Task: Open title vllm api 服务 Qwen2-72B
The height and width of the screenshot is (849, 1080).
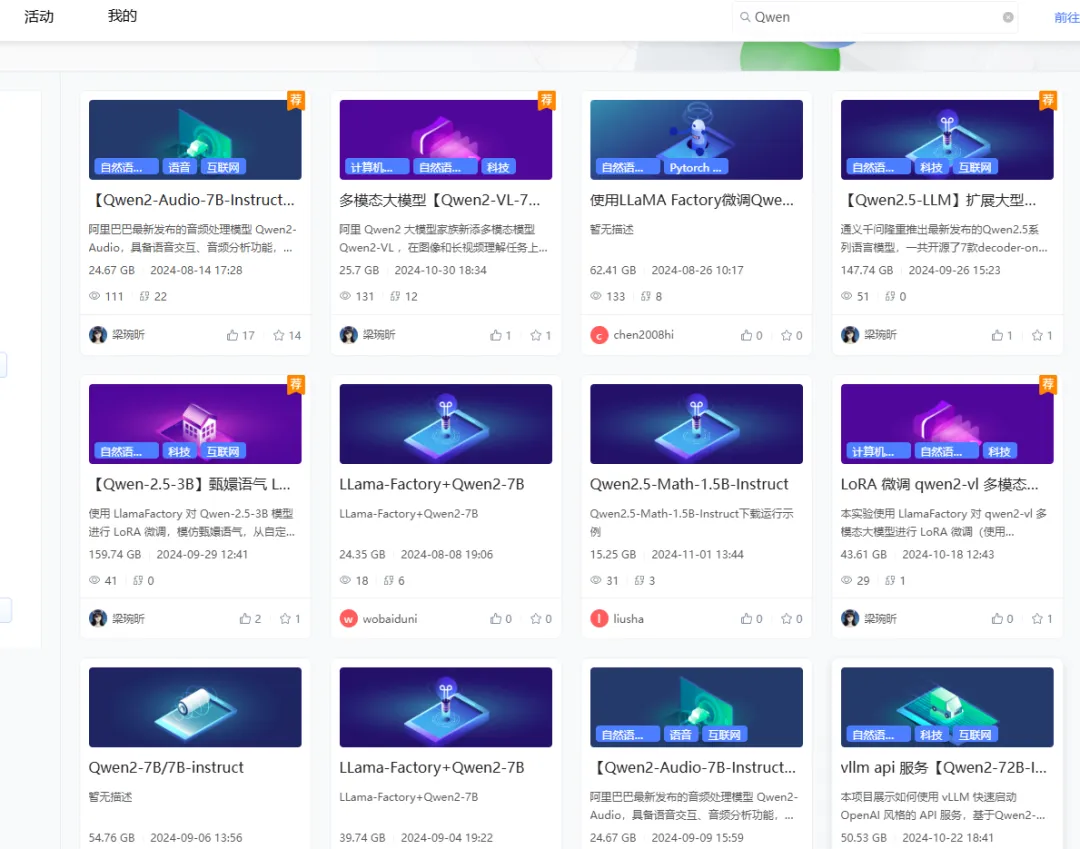Action: tap(944, 768)
